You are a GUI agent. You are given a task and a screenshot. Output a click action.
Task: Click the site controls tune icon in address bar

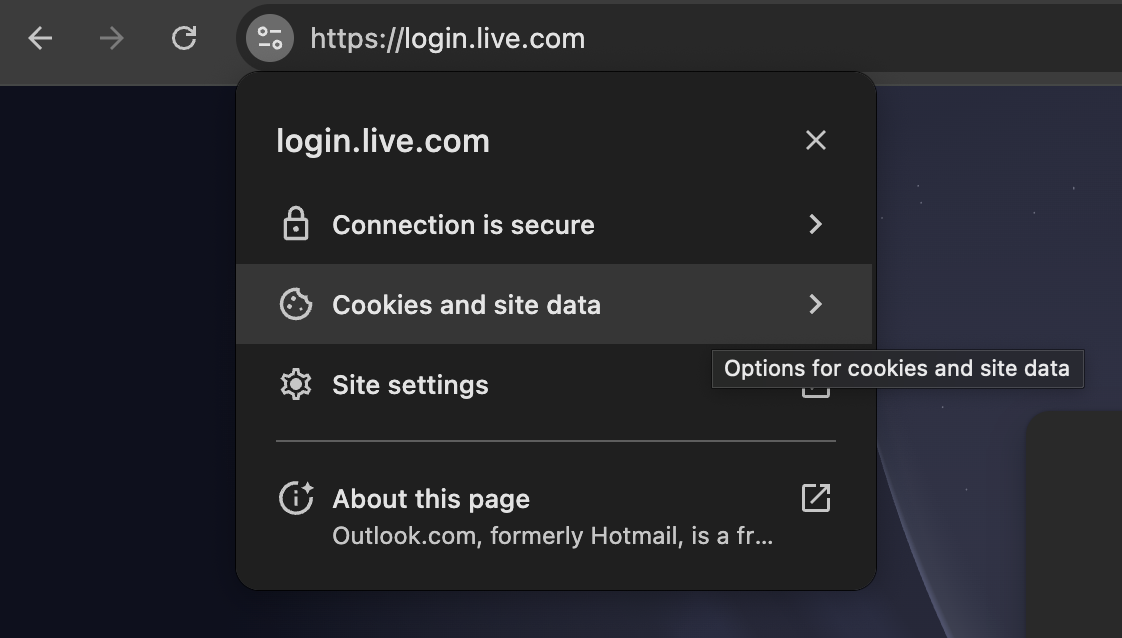(268, 38)
